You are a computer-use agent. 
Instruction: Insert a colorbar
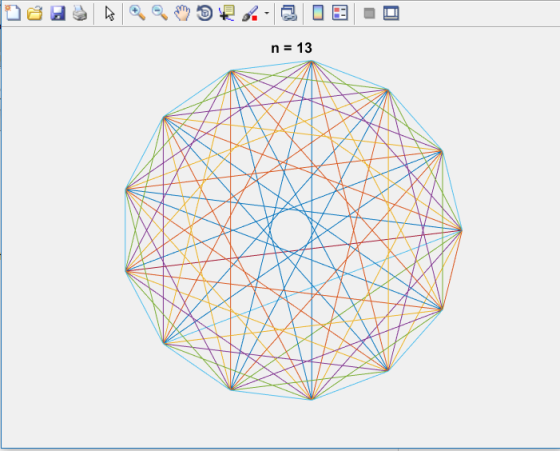coord(318,13)
